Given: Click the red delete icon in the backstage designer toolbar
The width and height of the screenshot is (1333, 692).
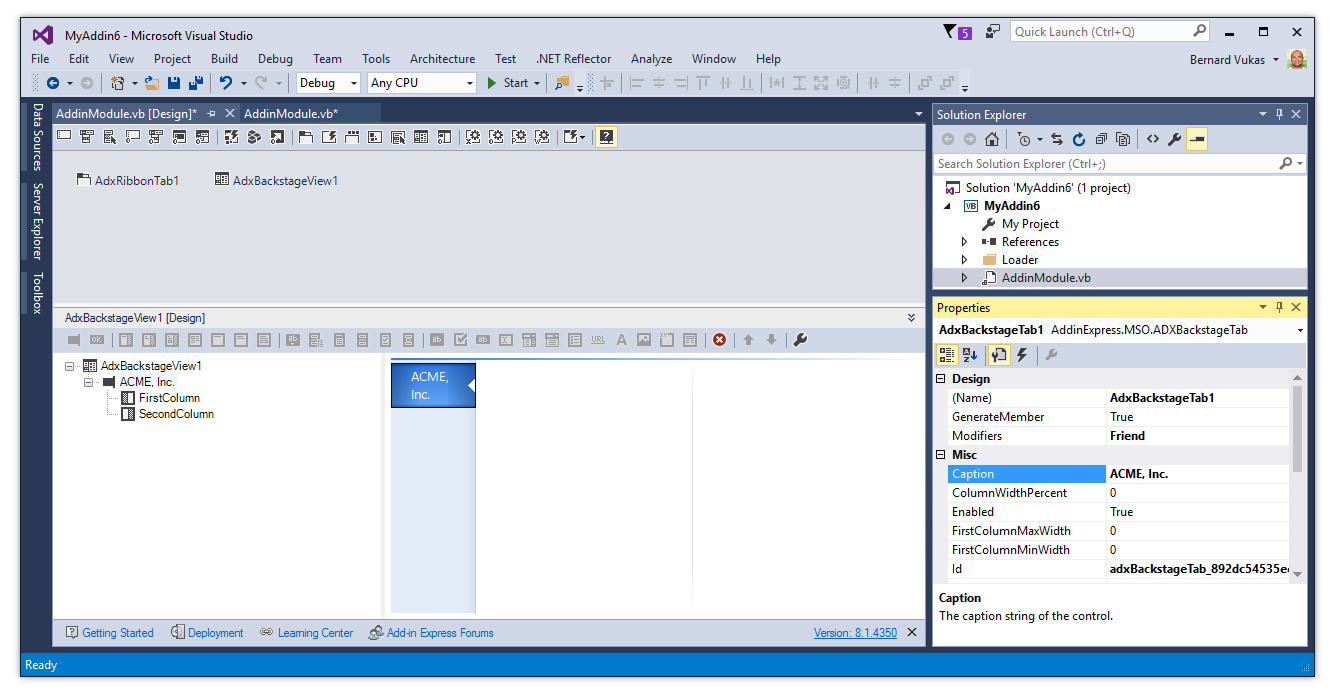Looking at the screenshot, I should (x=719, y=340).
